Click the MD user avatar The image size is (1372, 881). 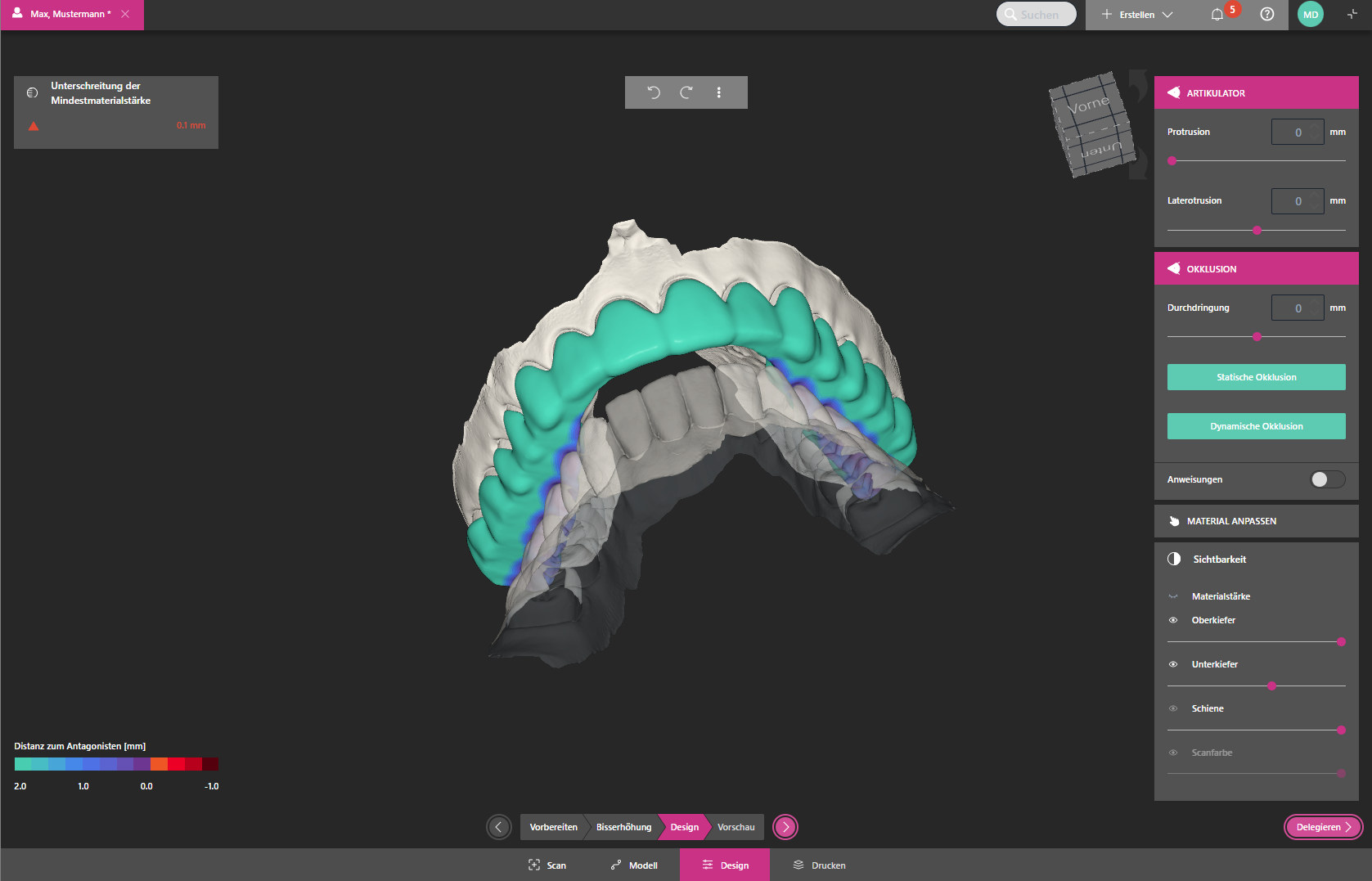click(1311, 15)
